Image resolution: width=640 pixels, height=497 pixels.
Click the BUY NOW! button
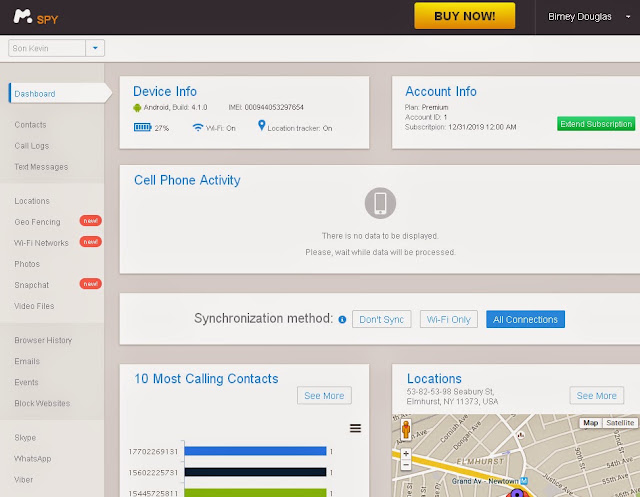tap(464, 16)
